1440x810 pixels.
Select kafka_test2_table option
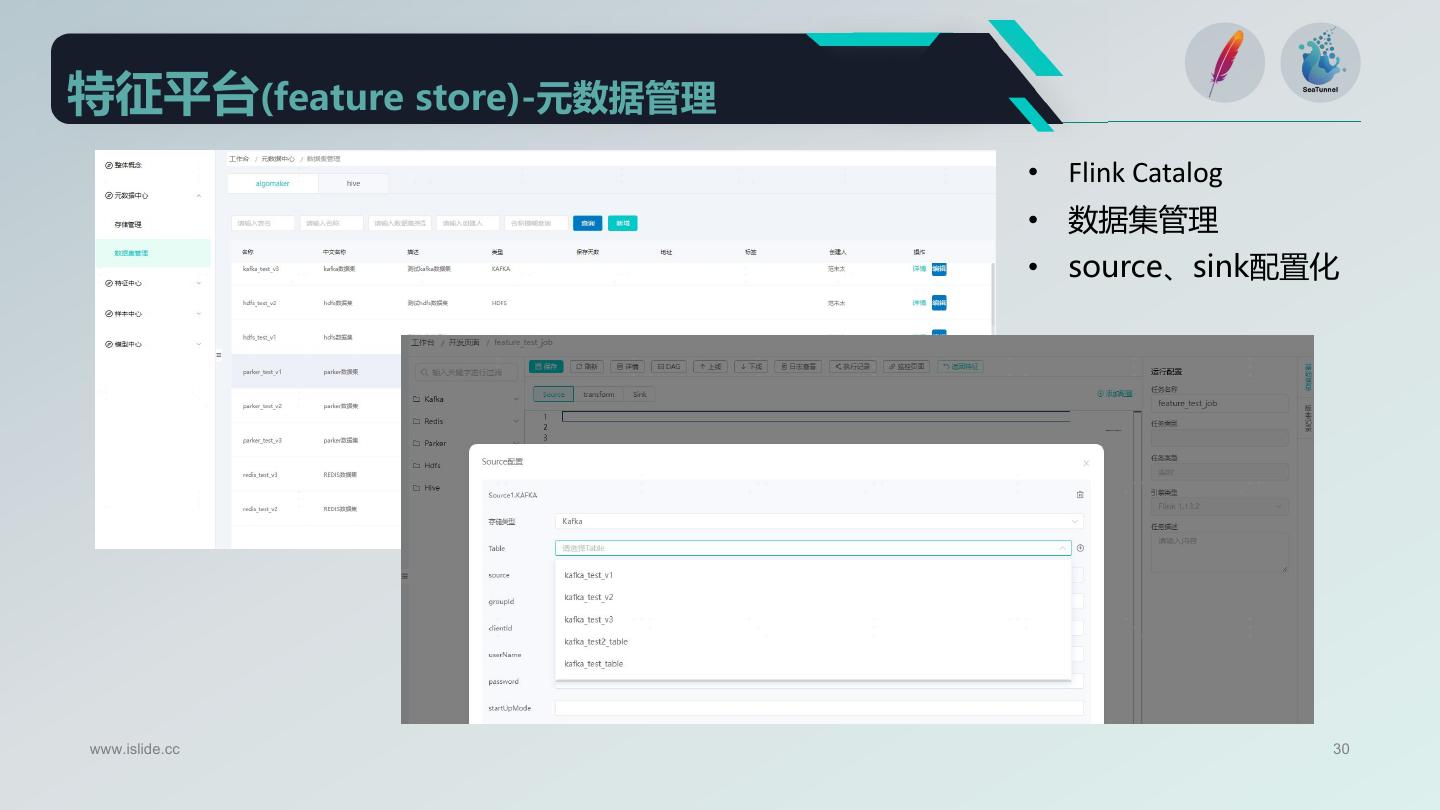click(x=596, y=642)
